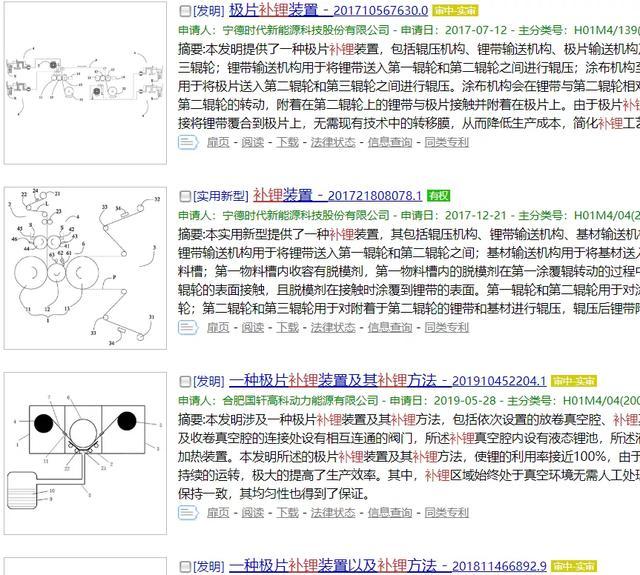The image size is (640, 575).
Task: Open patent title 一种极片补锂装置及其补锂方法 - 201910452204.1
Action: click(x=387, y=381)
